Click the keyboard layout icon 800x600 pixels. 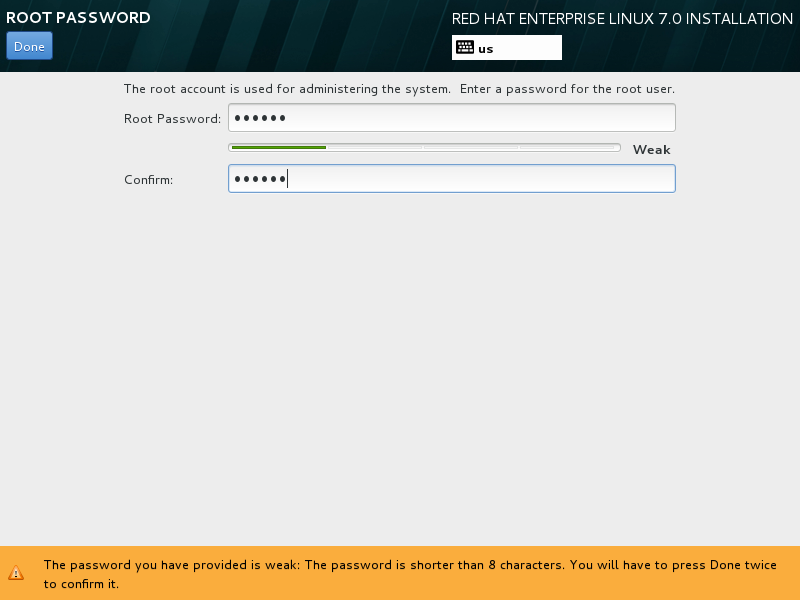pyautogui.click(x=464, y=47)
